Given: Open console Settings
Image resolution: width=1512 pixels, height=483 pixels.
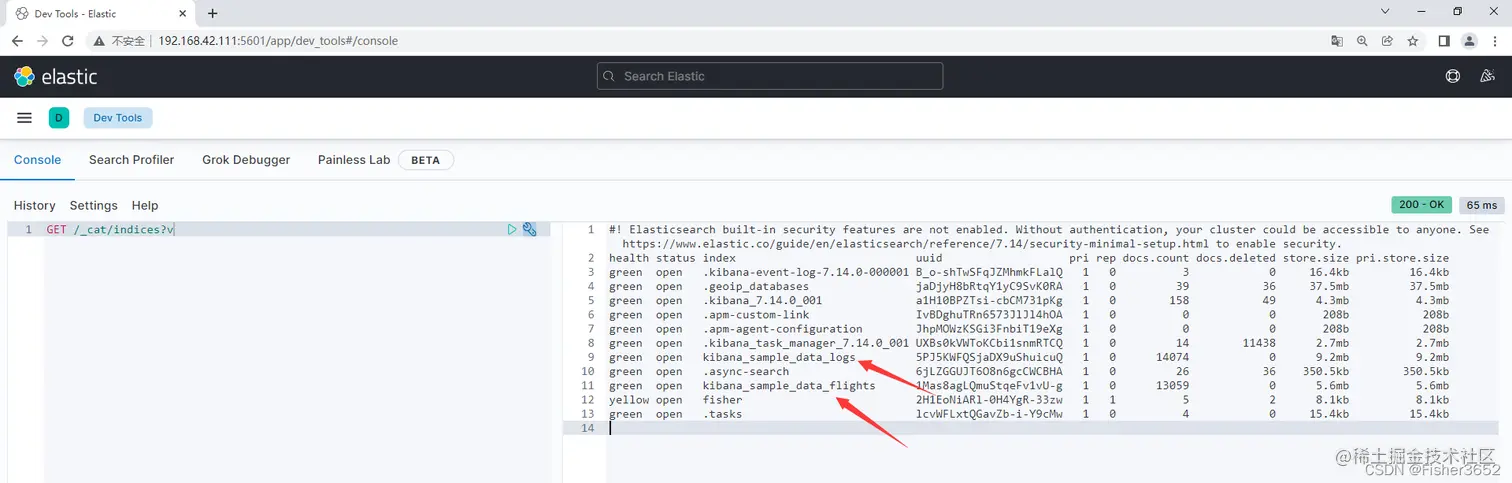Looking at the screenshot, I should pyautogui.click(x=94, y=205).
